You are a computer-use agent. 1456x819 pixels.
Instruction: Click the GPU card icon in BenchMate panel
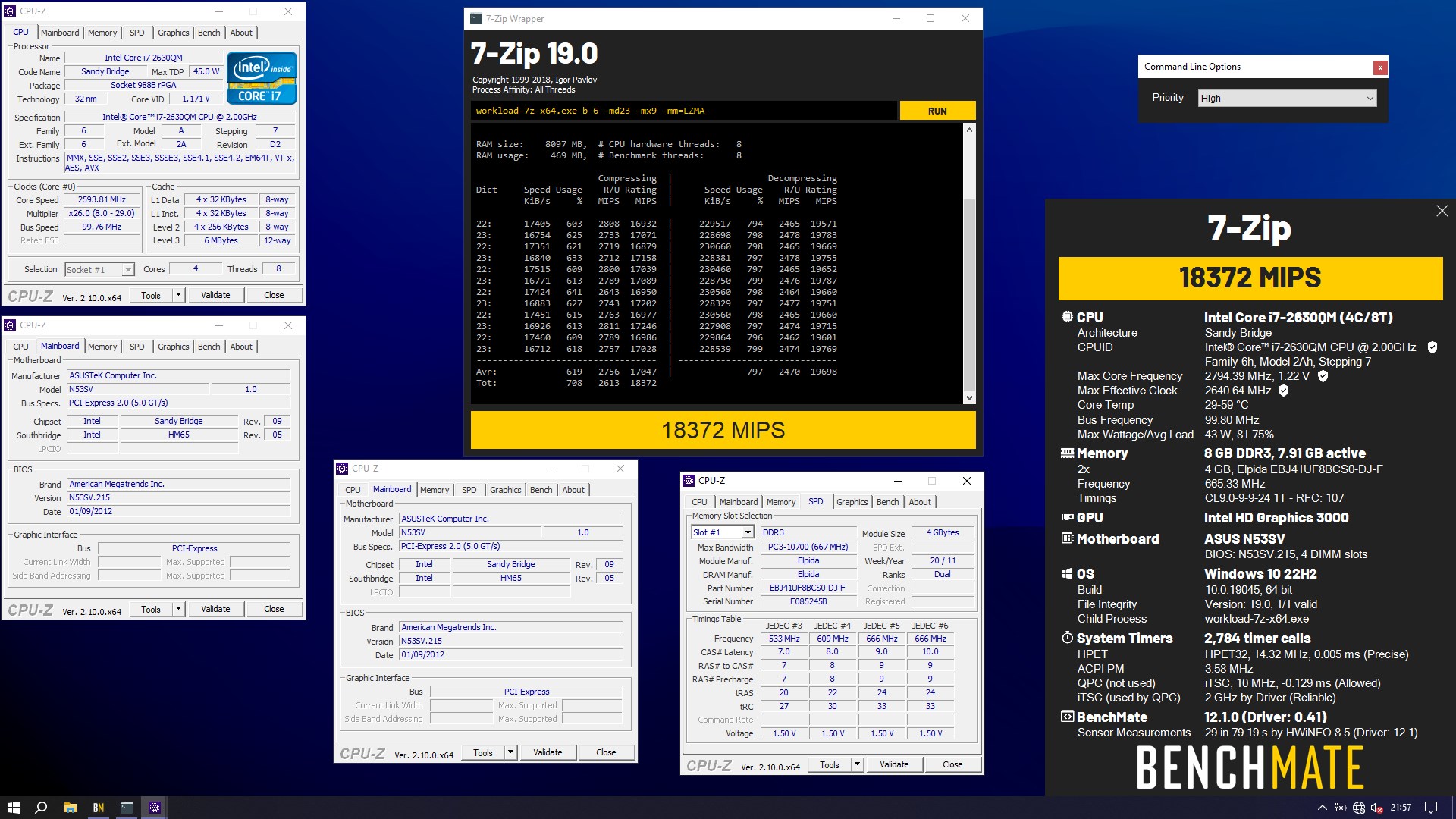[1067, 517]
